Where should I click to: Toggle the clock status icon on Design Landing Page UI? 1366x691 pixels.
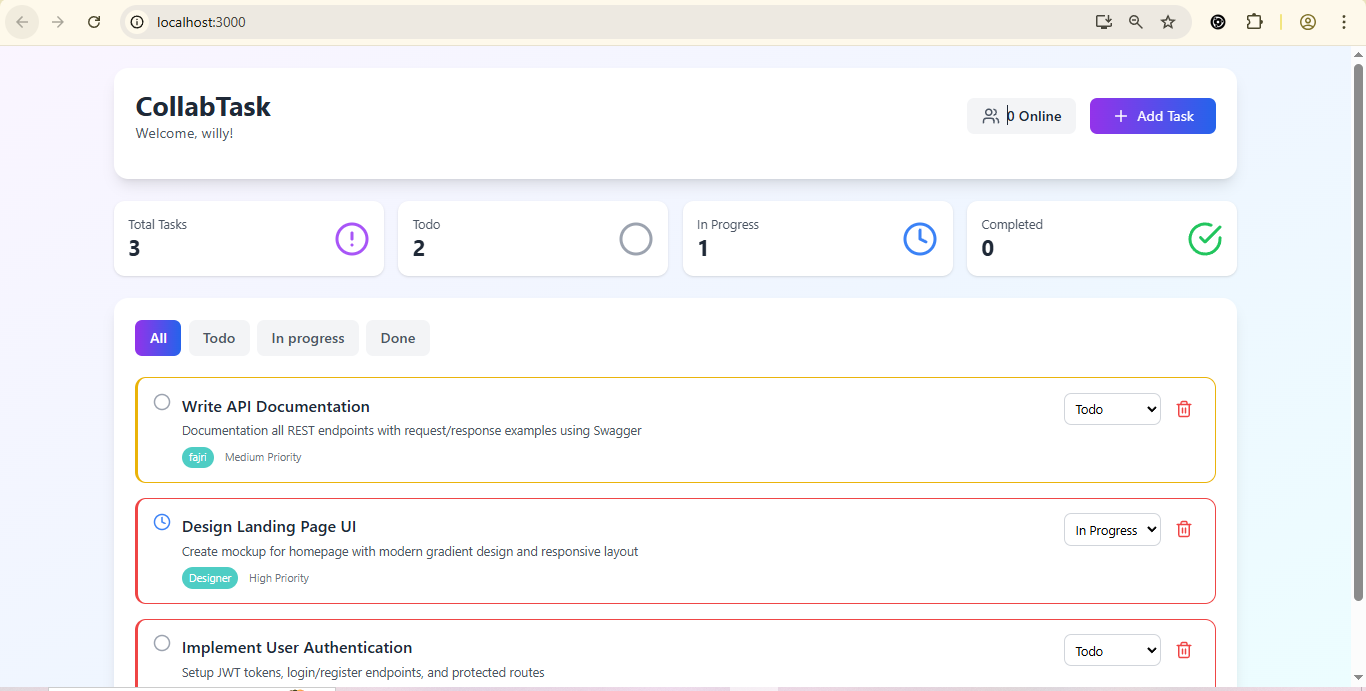(162, 522)
